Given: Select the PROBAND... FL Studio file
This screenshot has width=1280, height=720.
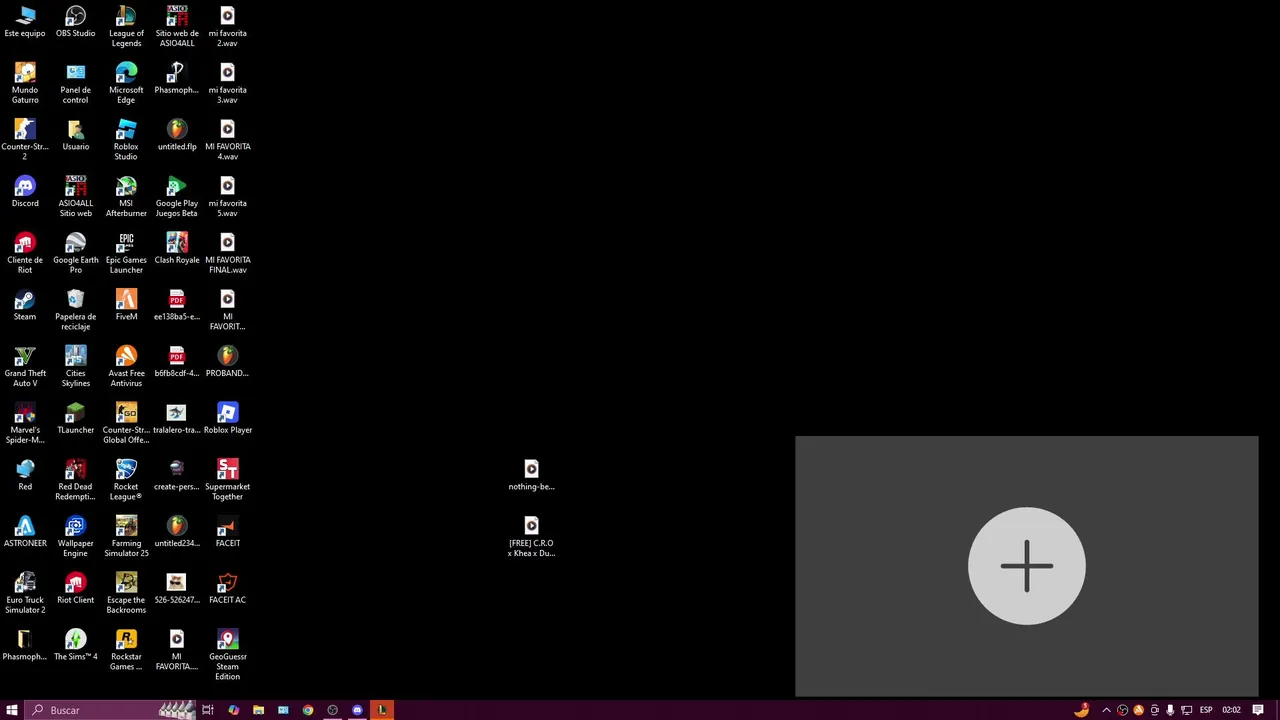Looking at the screenshot, I should pos(227,362).
